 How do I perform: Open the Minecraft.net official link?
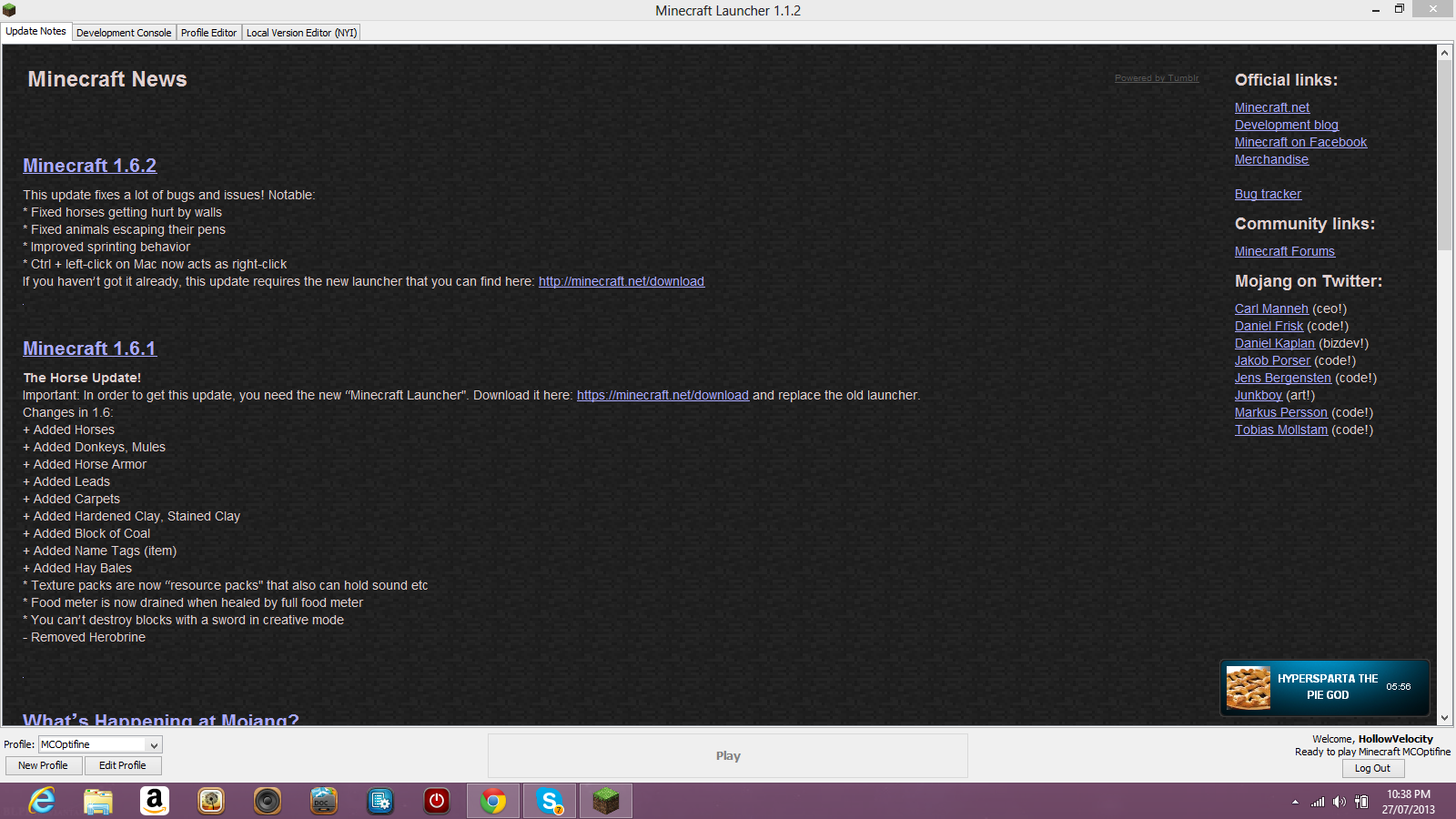(x=1272, y=107)
